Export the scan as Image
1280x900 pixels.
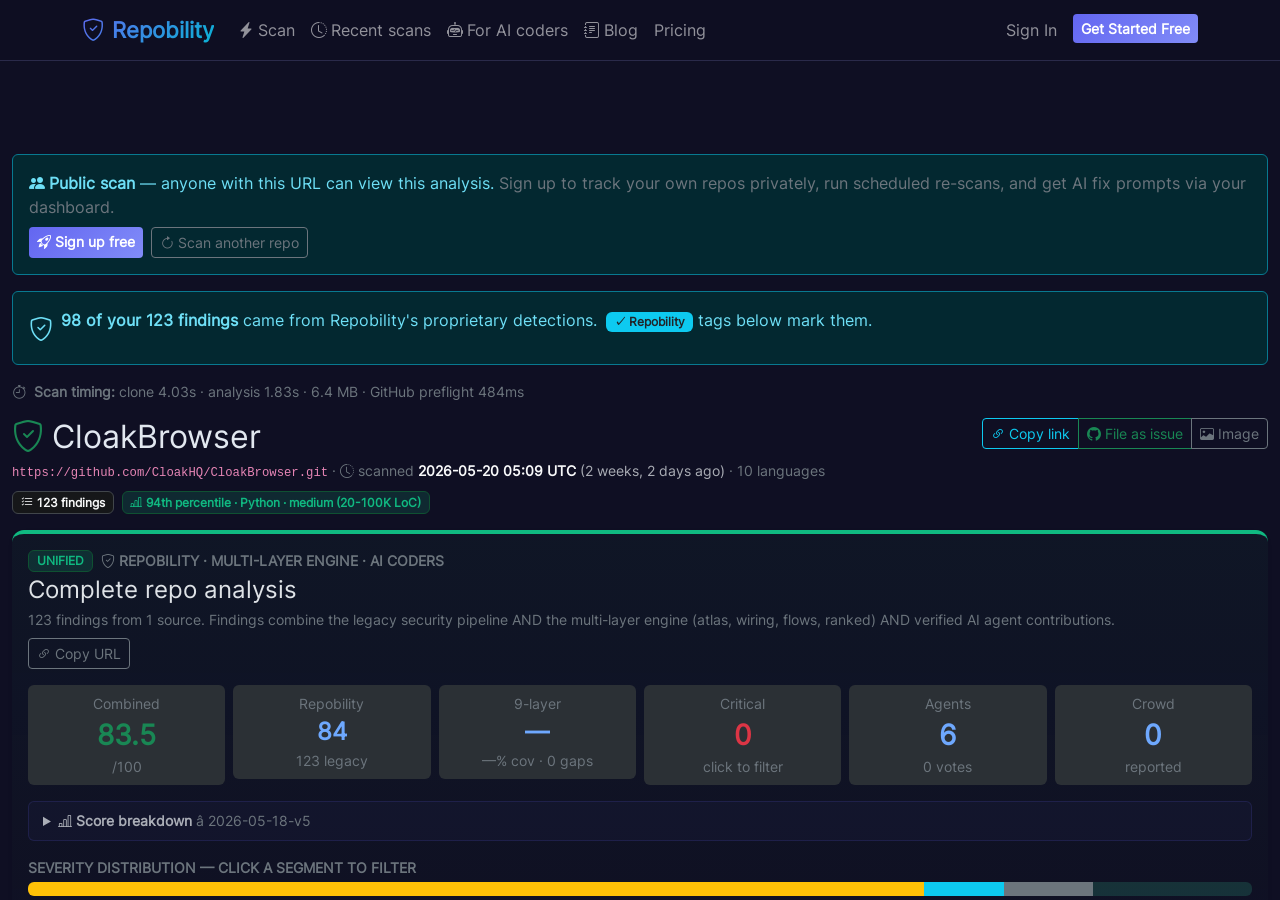(1229, 434)
